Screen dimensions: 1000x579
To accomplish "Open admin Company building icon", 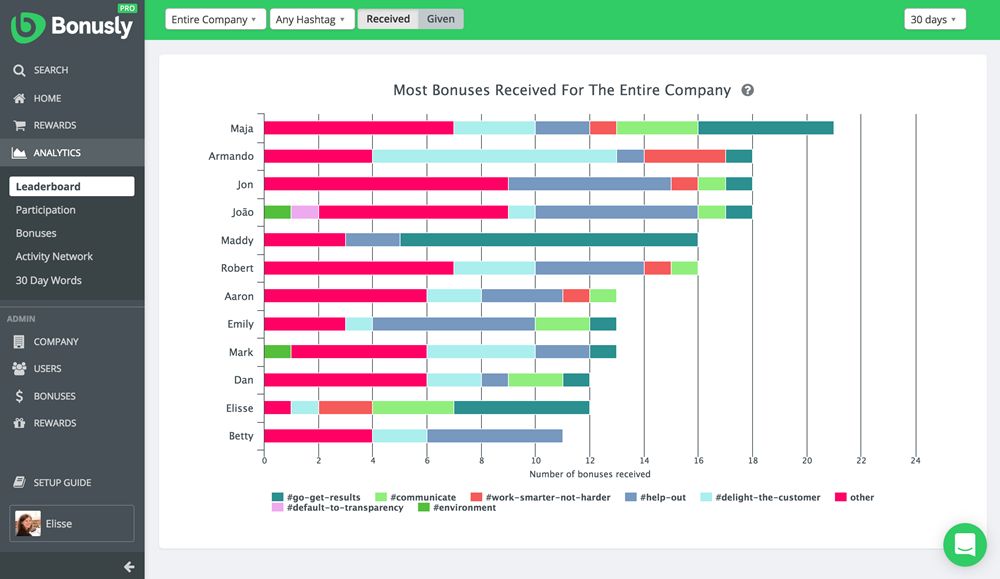I will coord(19,342).
